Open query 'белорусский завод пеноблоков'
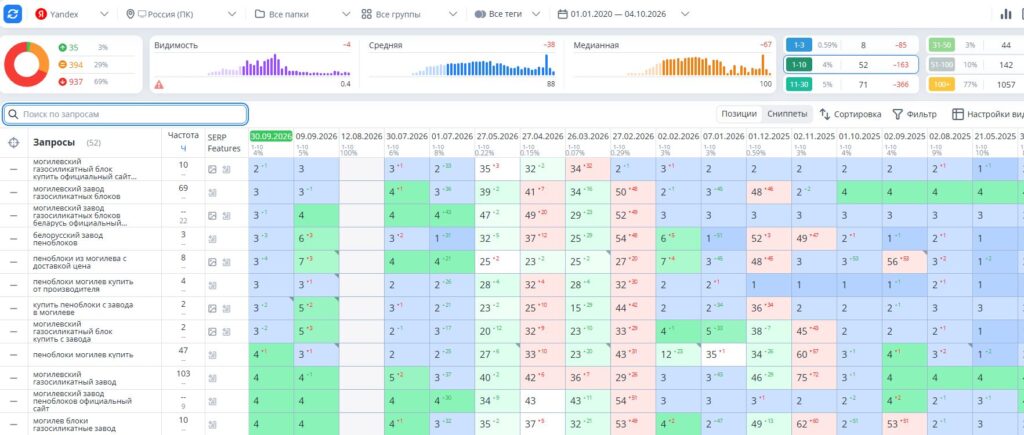The image size is (1024, 435). [68, 239]
